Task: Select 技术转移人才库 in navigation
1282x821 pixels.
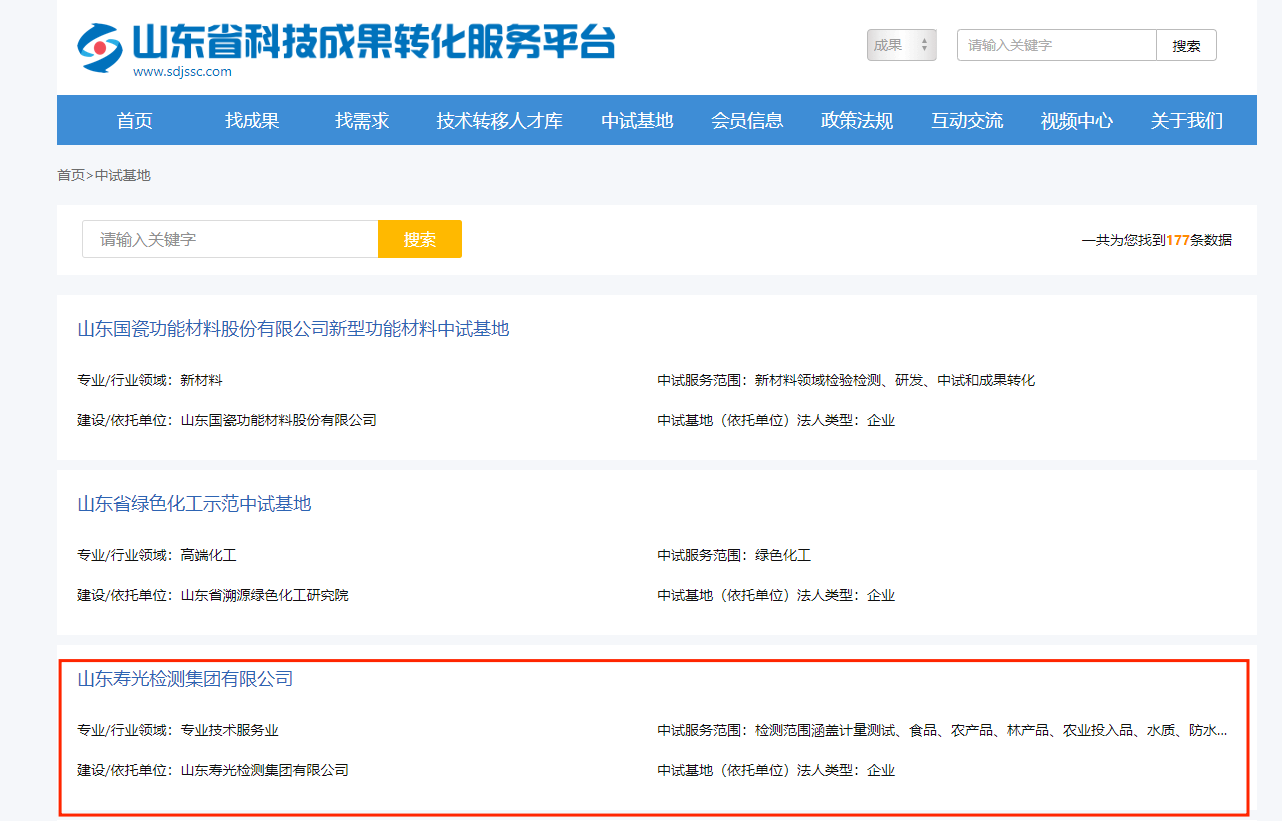Action: tap(499, 121)
